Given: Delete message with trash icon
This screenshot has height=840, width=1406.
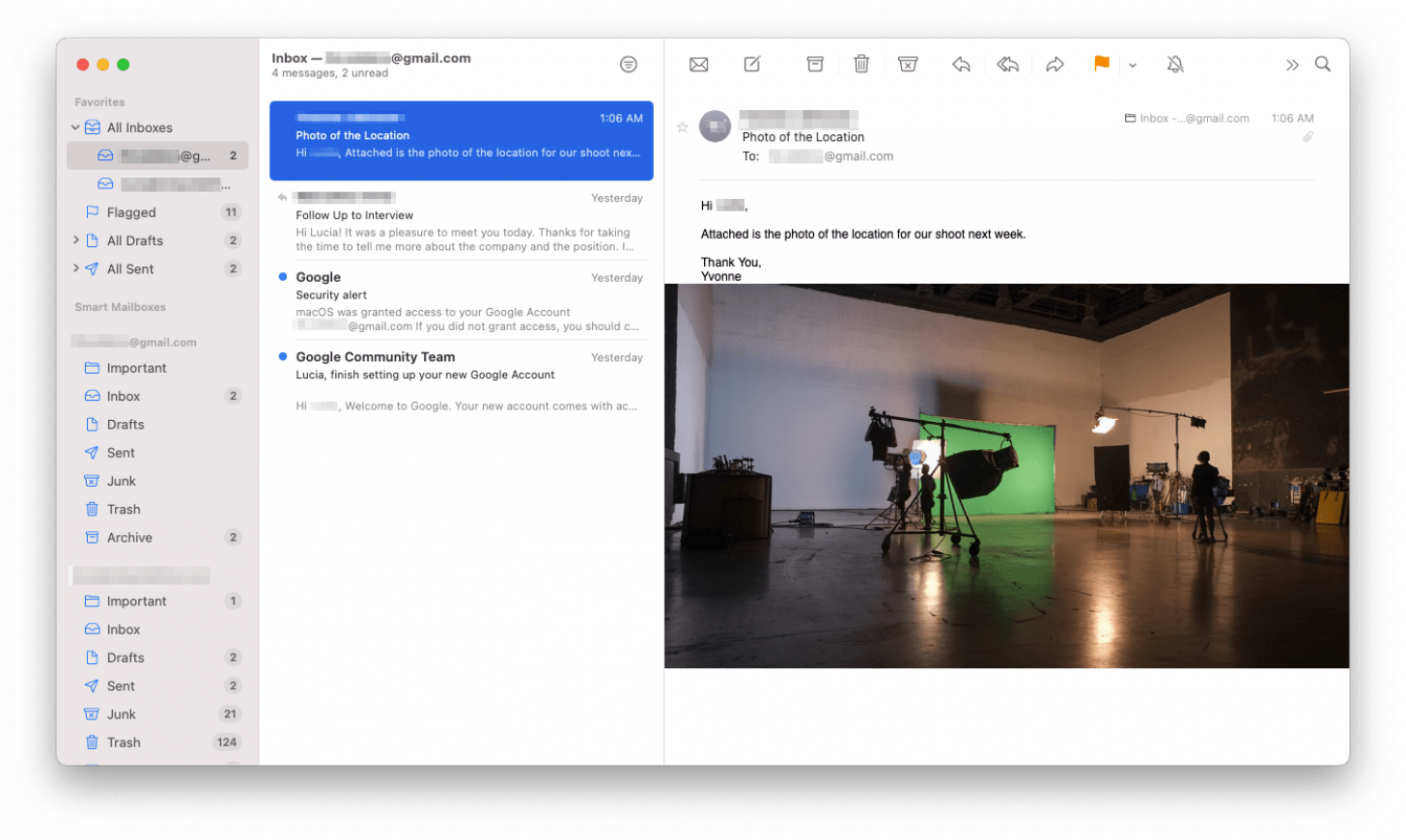Looking at the screenshot, I should (861, 64).
